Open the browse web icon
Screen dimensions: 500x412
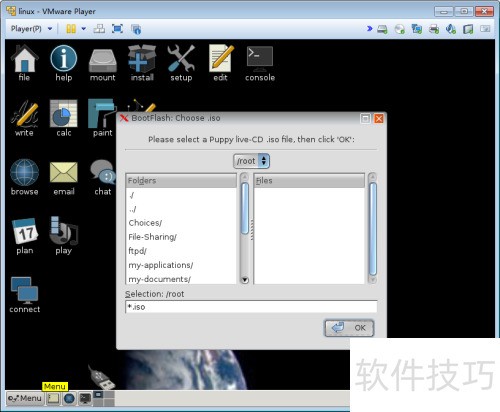pos(24,177)
